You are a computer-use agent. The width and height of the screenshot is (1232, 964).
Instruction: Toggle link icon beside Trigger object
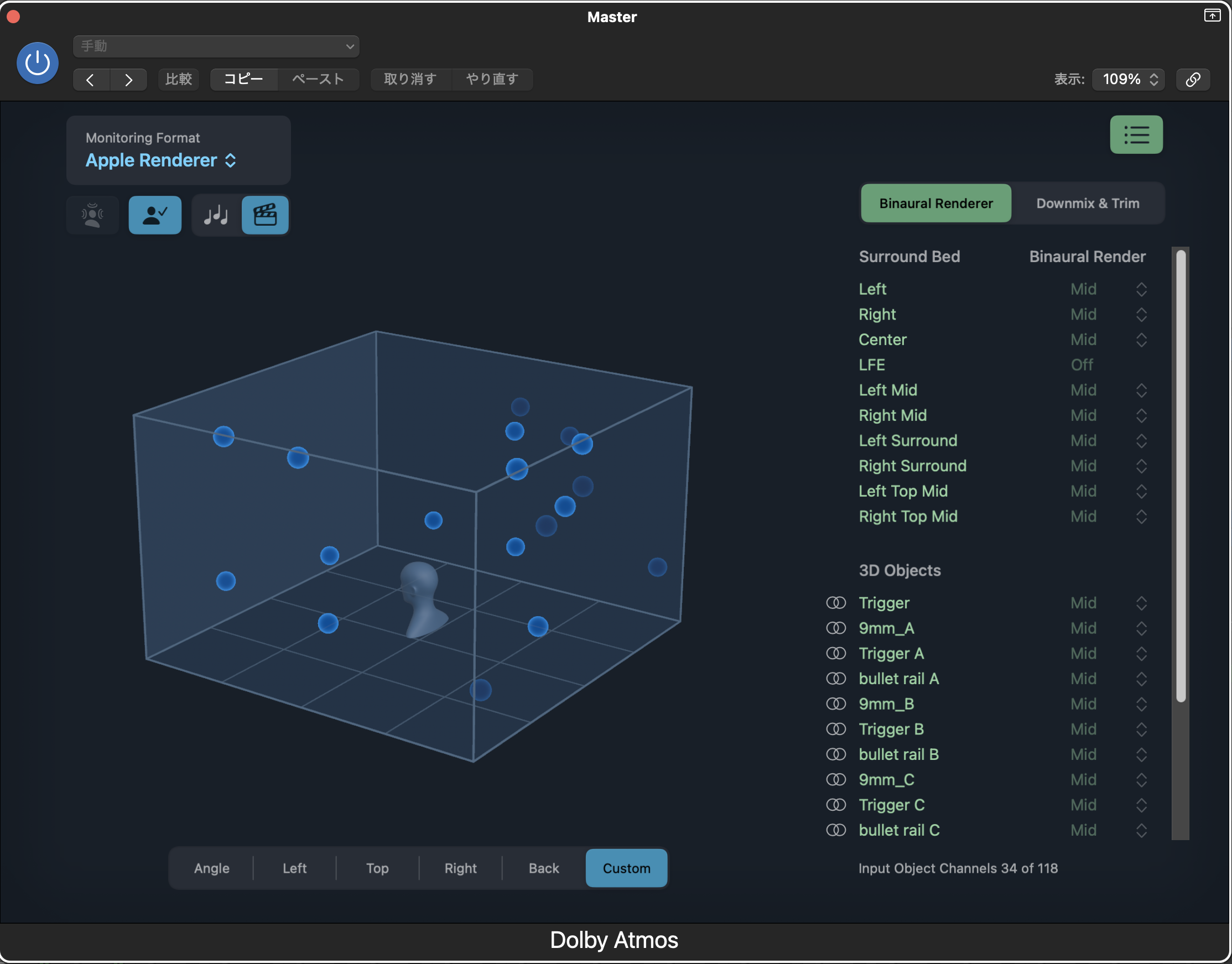coord(836,603)
